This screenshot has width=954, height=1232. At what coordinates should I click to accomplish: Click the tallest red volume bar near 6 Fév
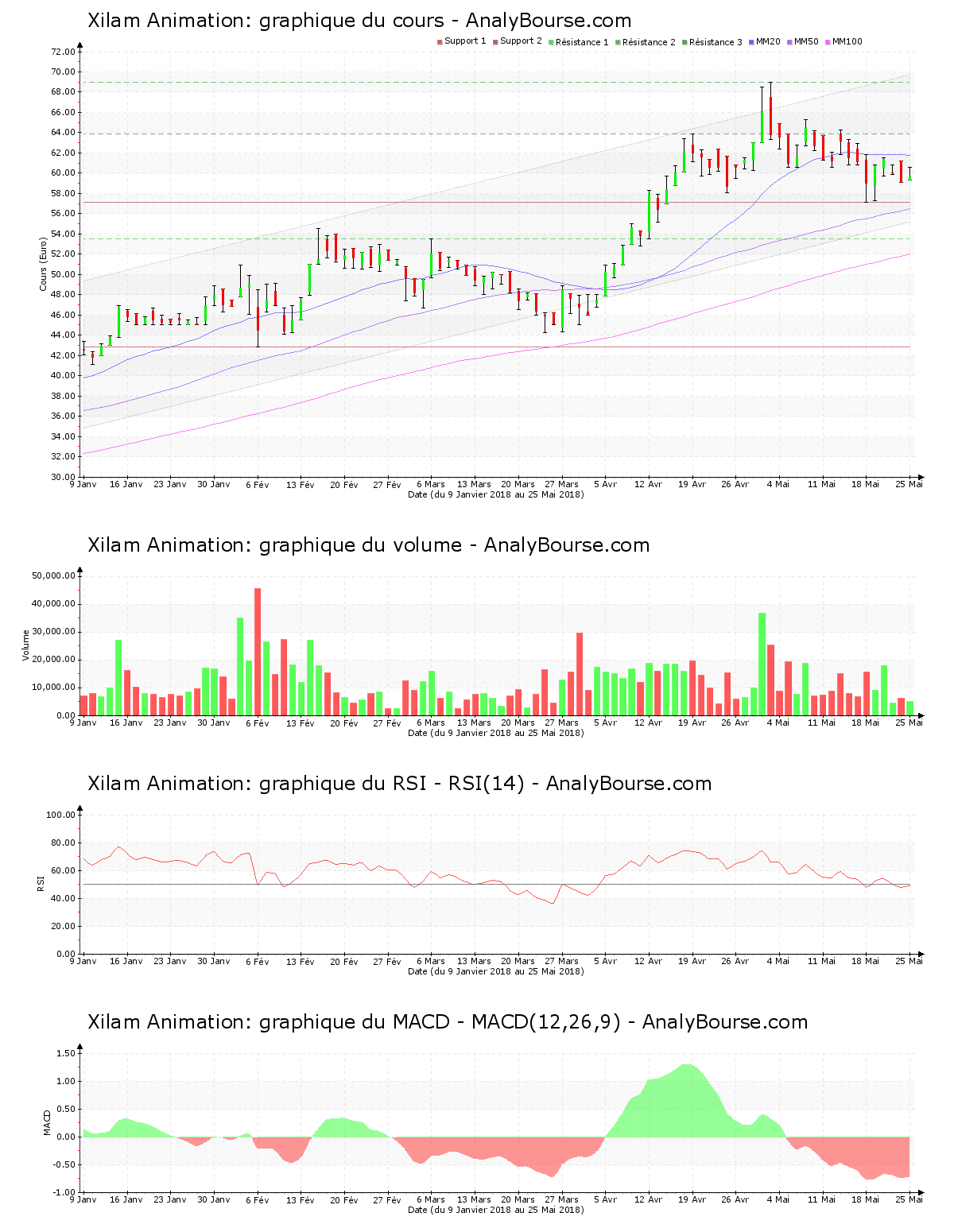(x=258, y=652)
